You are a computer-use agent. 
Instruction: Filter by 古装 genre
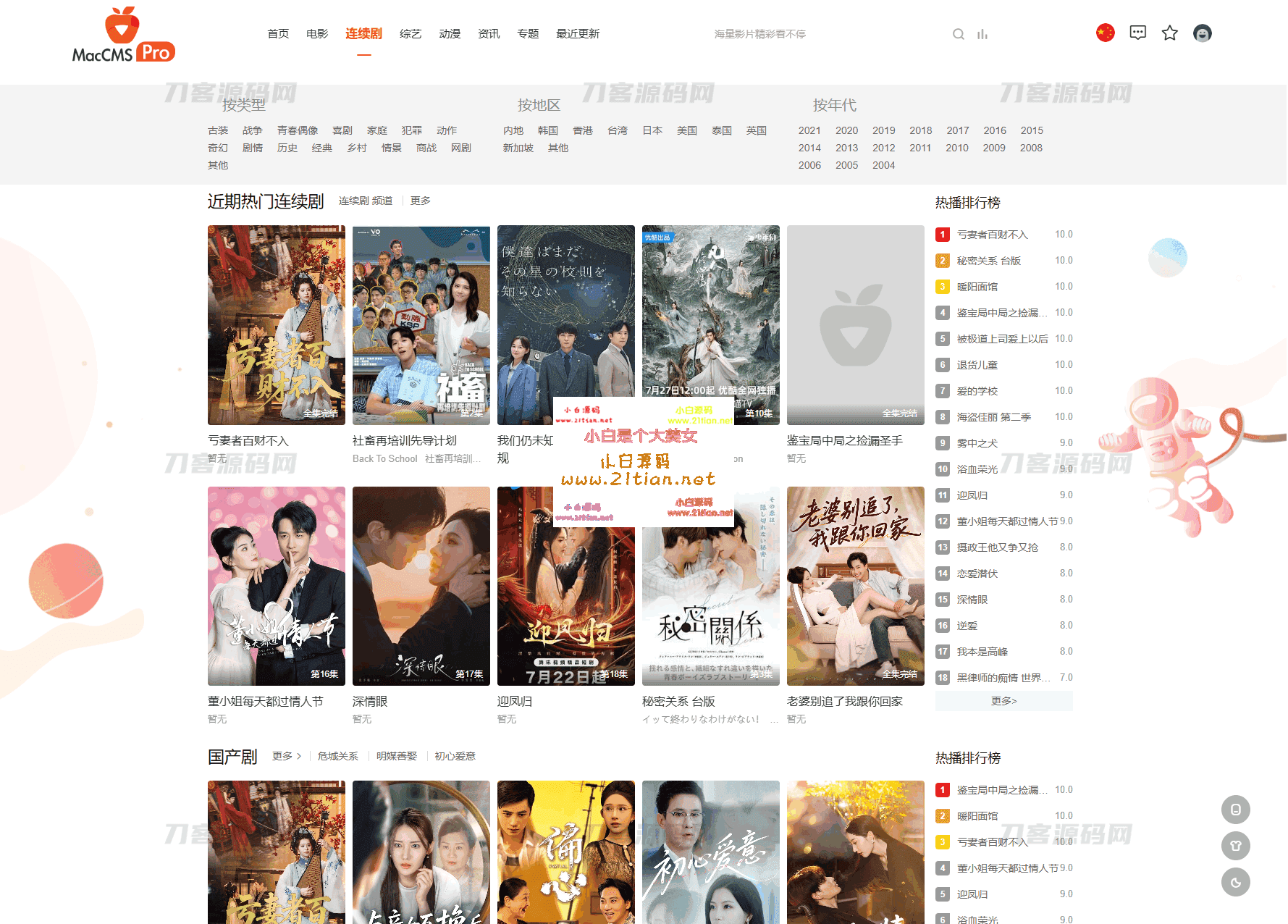coord(218,130)
